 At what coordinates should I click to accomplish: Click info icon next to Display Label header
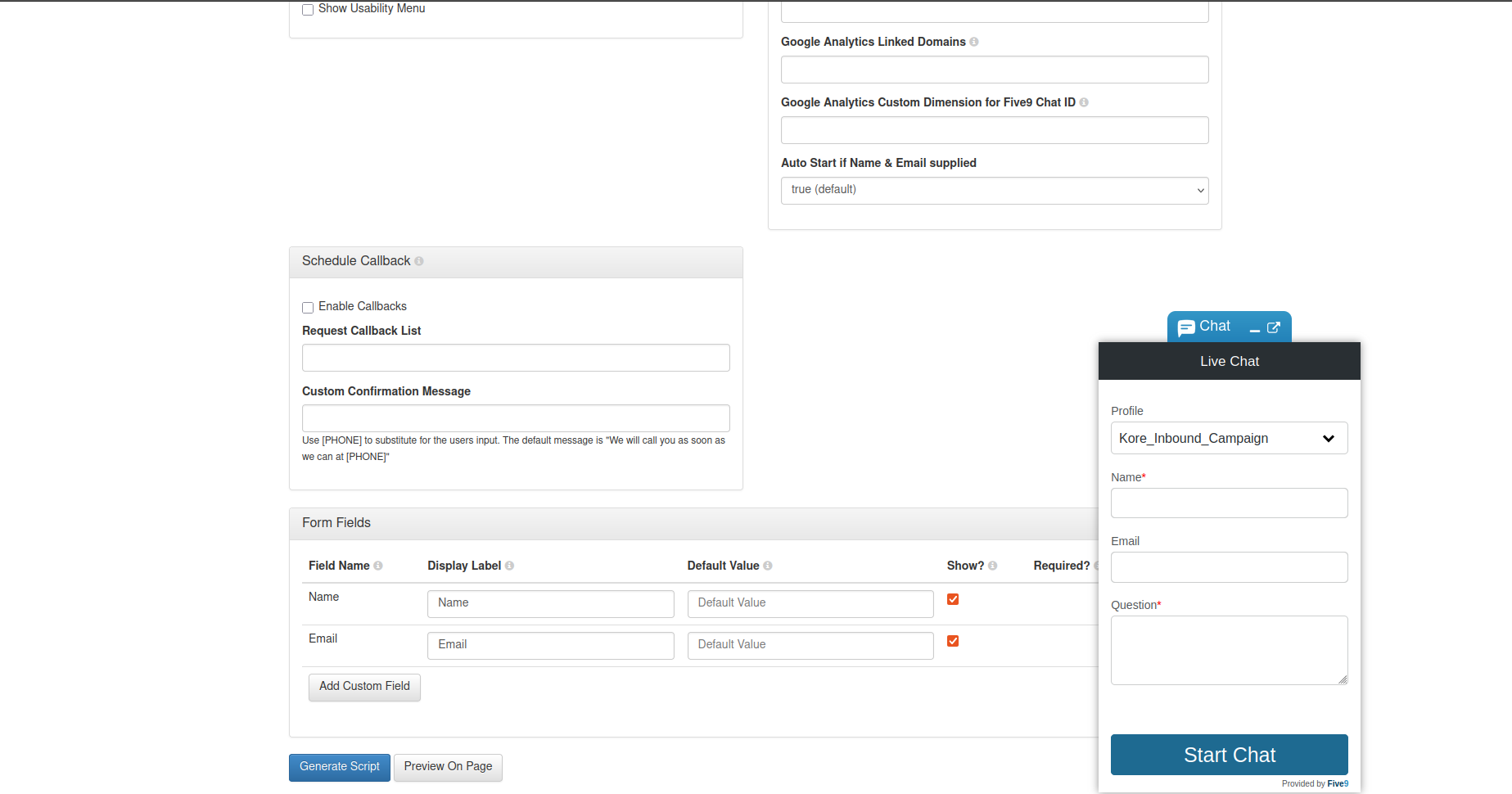coord(509,566)
